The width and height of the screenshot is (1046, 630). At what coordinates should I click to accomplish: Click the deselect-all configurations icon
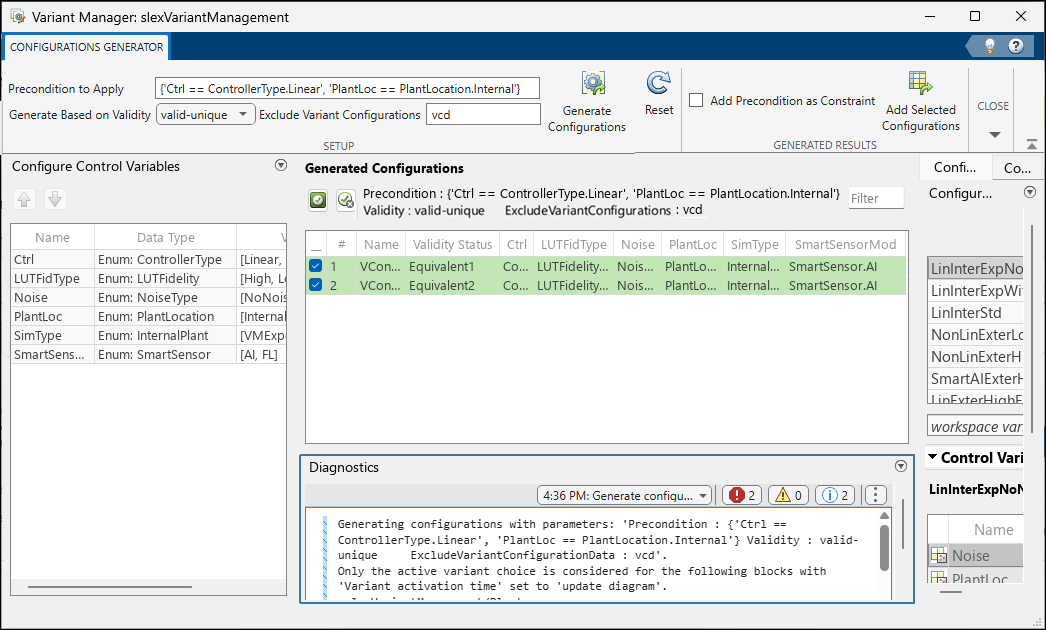tap(346, 200)
